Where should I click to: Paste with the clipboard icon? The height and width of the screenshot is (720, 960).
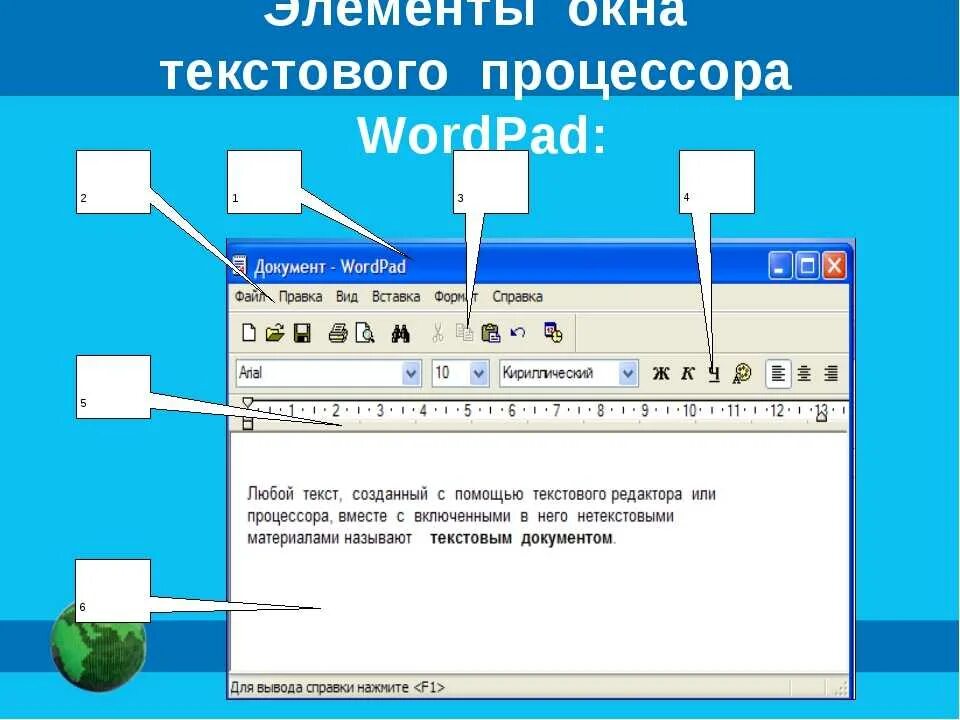click(491, 332)
